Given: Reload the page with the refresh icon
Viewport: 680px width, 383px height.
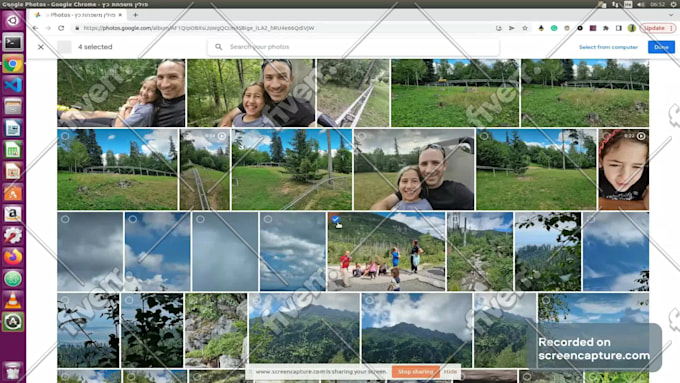Looking at the screenshot, I should (61, 28).
